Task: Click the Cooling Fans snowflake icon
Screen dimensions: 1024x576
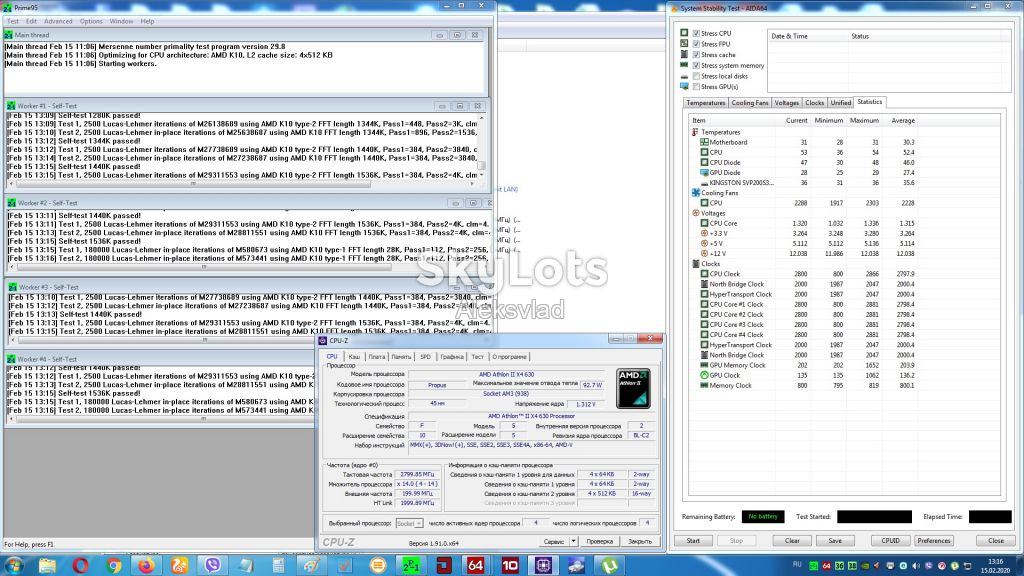Action: click(x=696, y=193)
